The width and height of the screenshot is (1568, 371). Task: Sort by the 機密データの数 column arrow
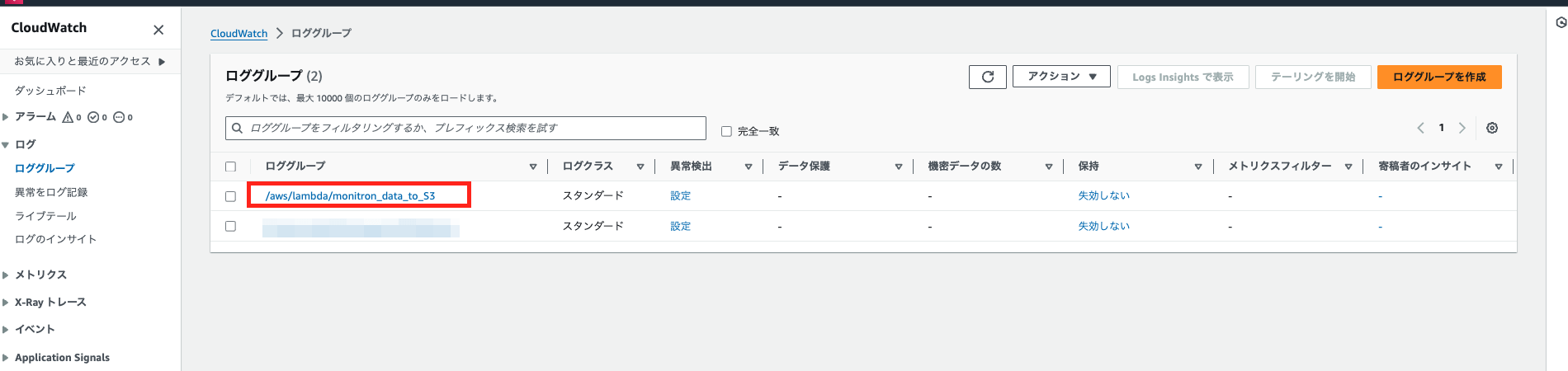tap(1049, 167)
